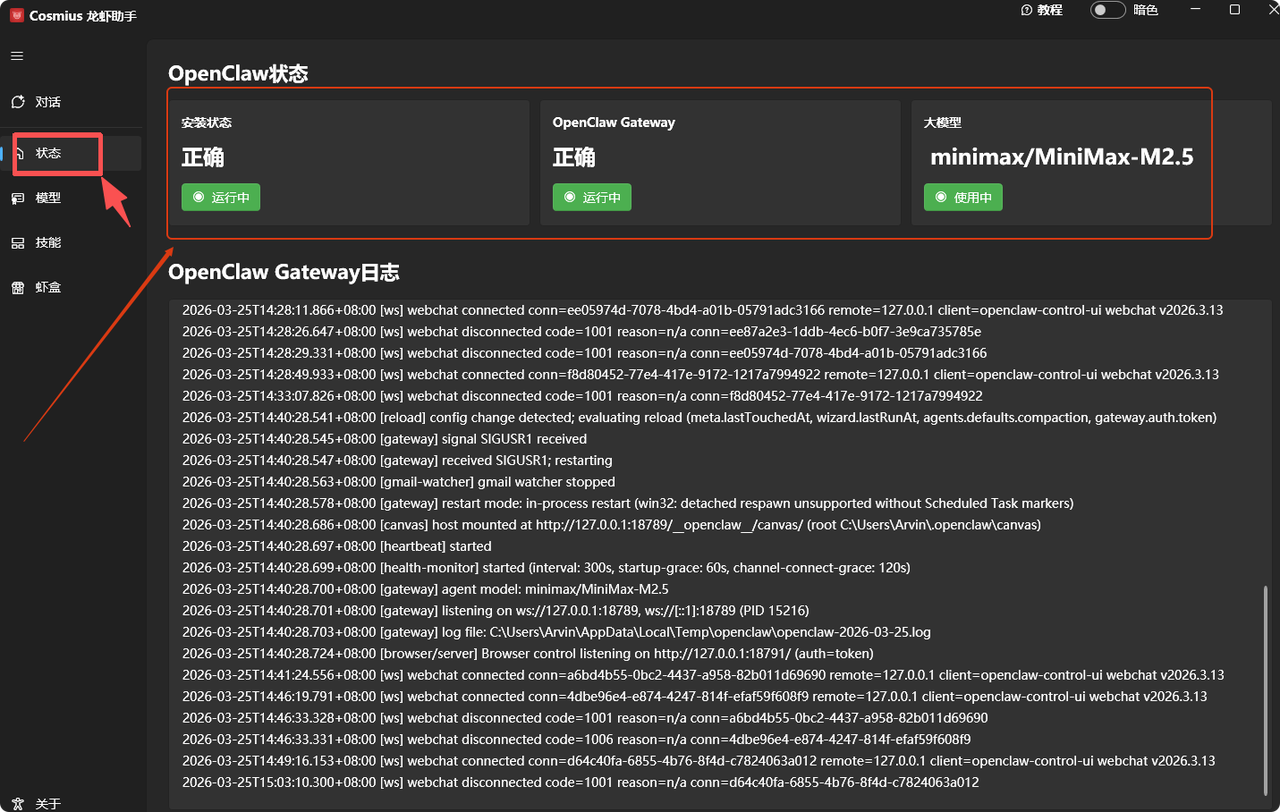Click the minimax/MiniMax-M2.5 model name
Image resolution: width=1280 pixels, height=812 pixels.
pos(1062,157)
